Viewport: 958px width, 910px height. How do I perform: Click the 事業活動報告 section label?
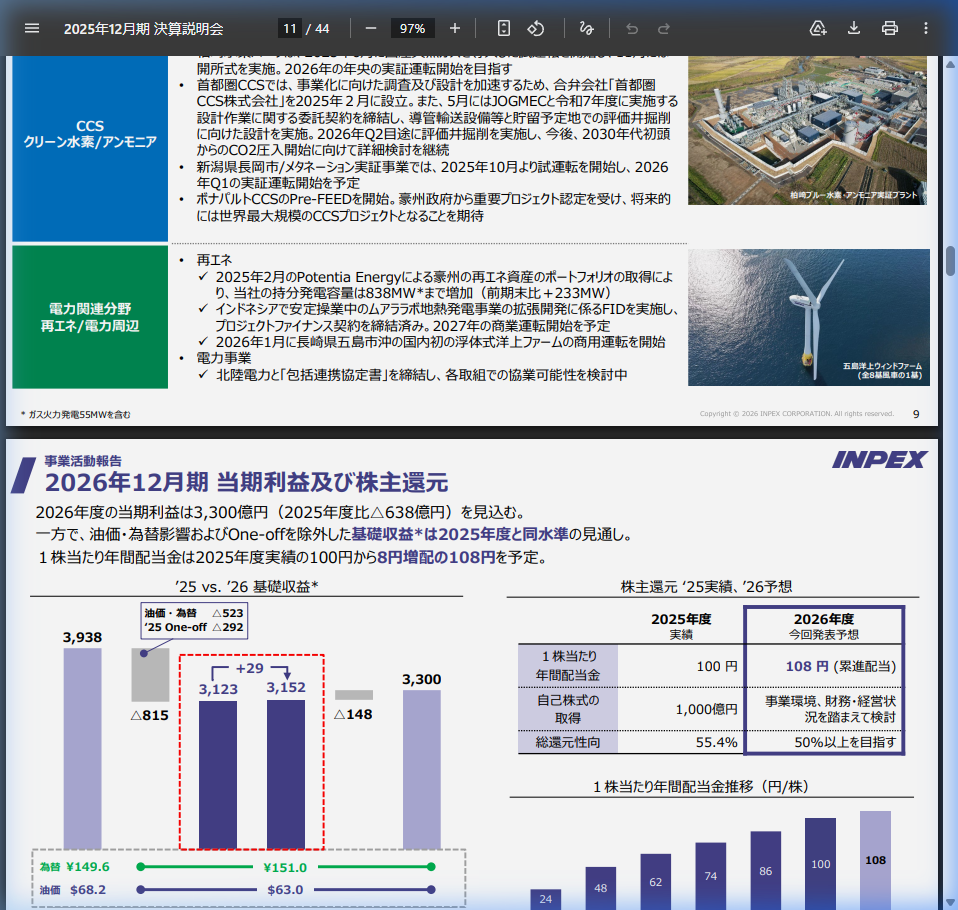point(83,461)
